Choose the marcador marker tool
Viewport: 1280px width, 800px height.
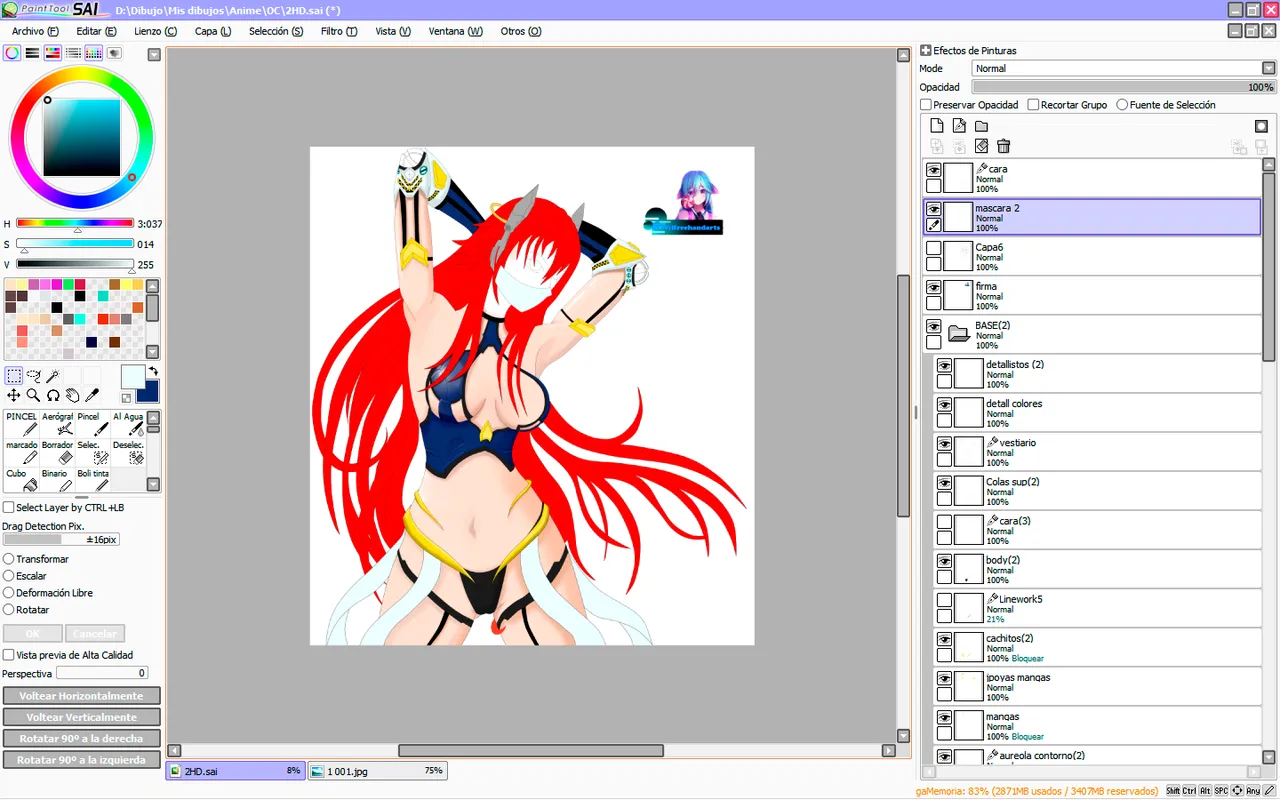click(22, 452)
